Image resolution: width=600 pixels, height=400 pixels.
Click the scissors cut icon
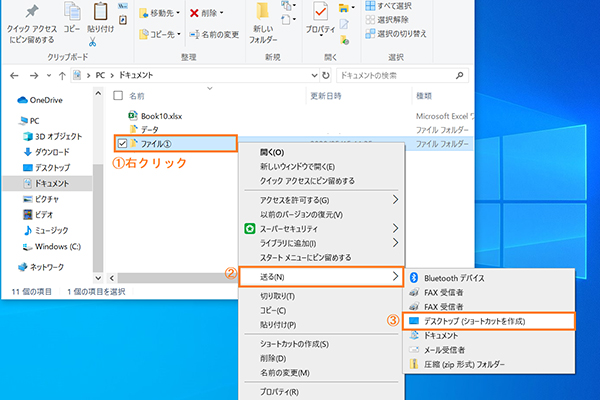pos(92,42)
